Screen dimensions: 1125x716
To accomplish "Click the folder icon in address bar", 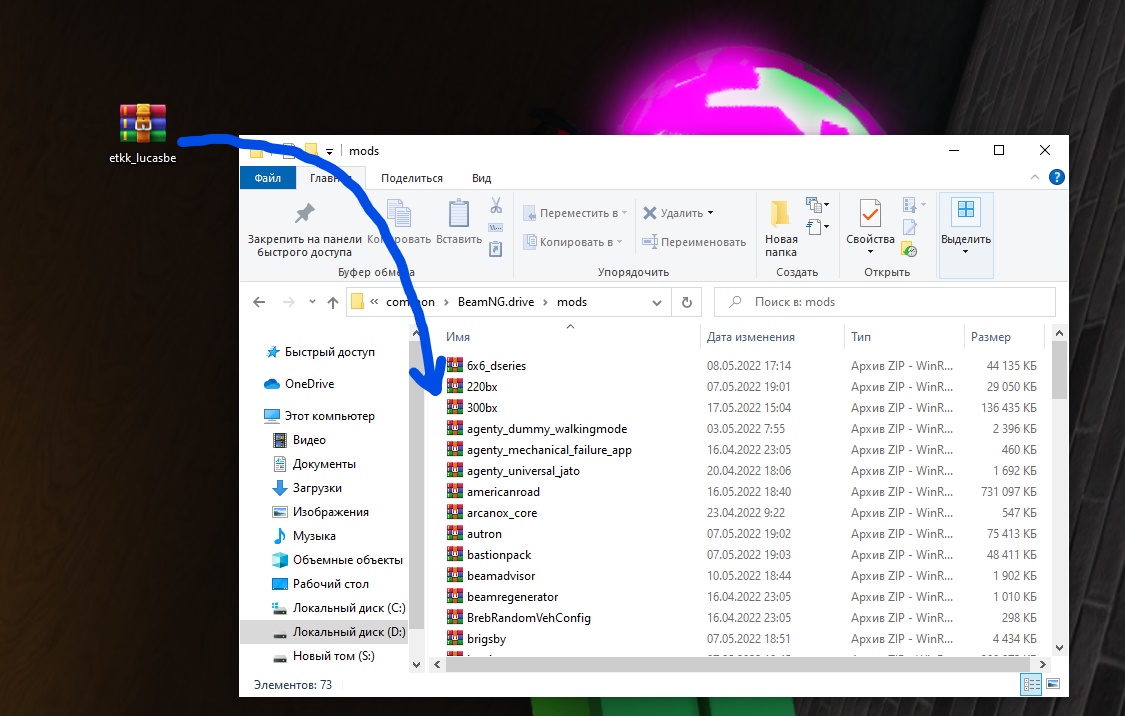I will tap(357, 302).
